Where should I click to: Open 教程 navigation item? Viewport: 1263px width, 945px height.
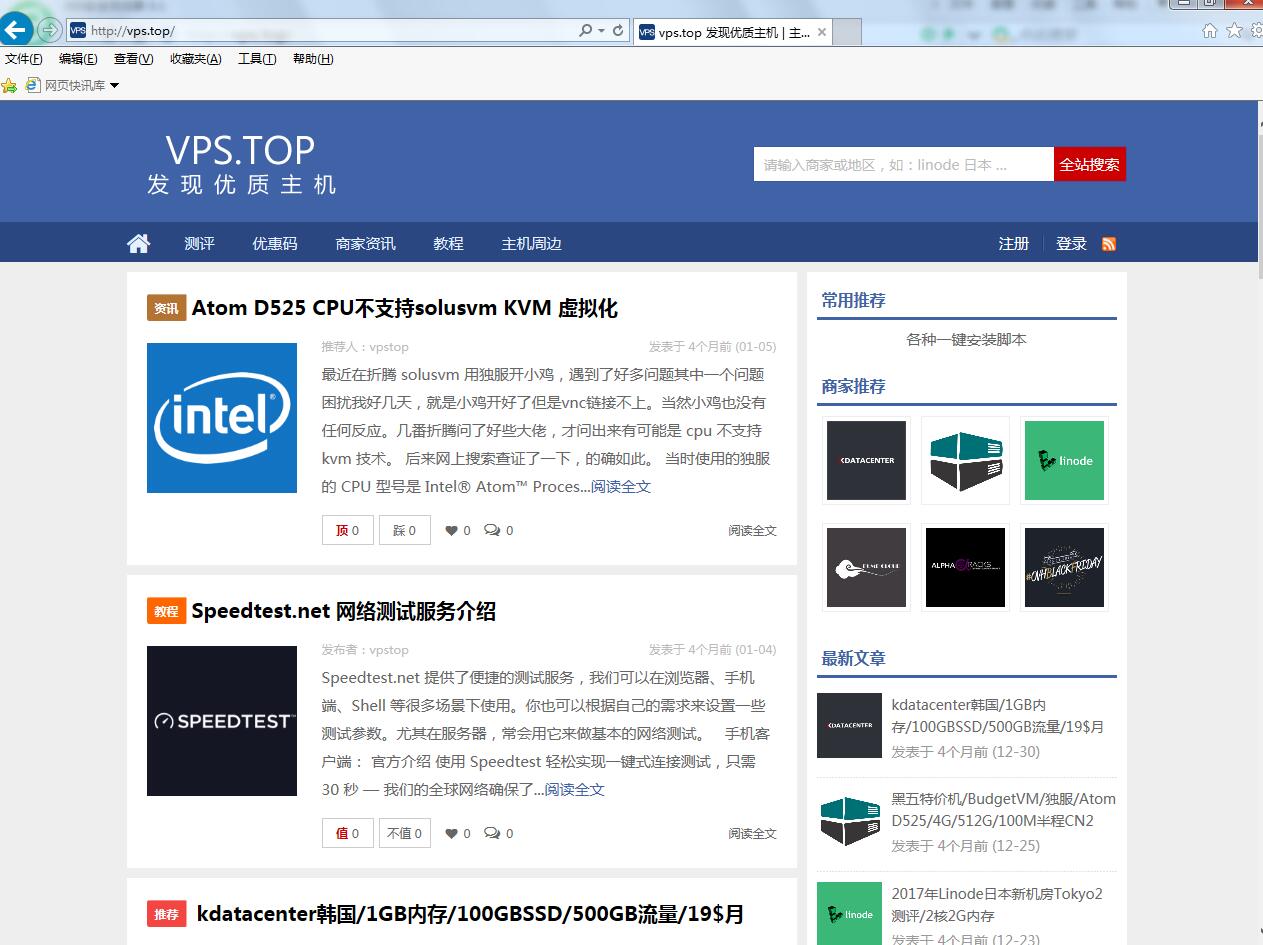pyautogui.click(x=449, y=243)
